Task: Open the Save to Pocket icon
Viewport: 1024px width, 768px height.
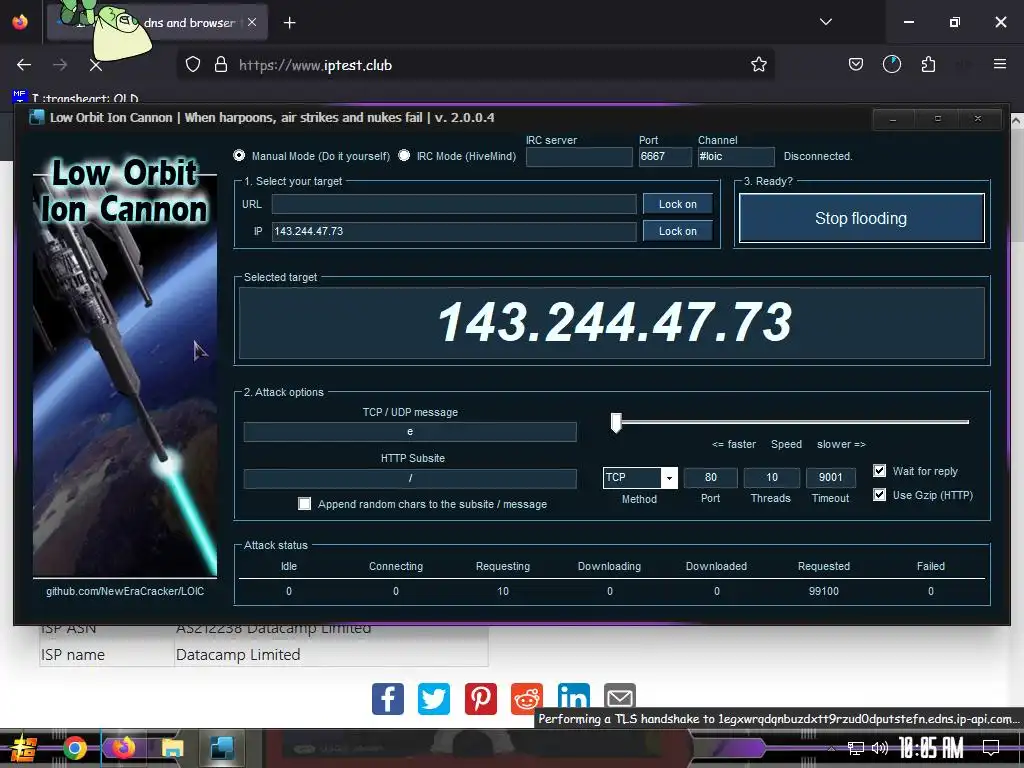Action: click(x=856, y=64)
